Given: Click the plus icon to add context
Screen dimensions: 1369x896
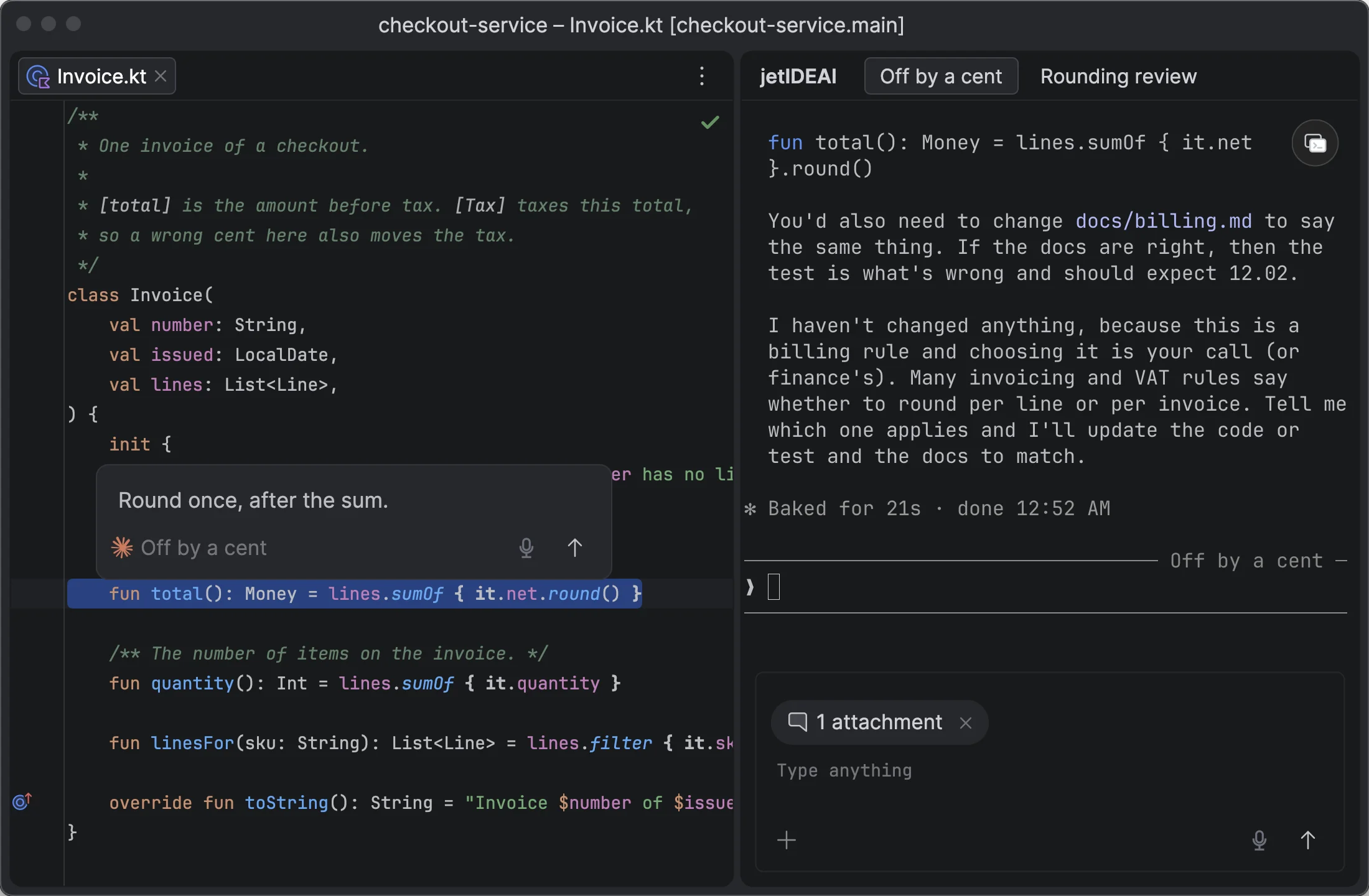Looking at the screenshot, I should pos(787,840).
